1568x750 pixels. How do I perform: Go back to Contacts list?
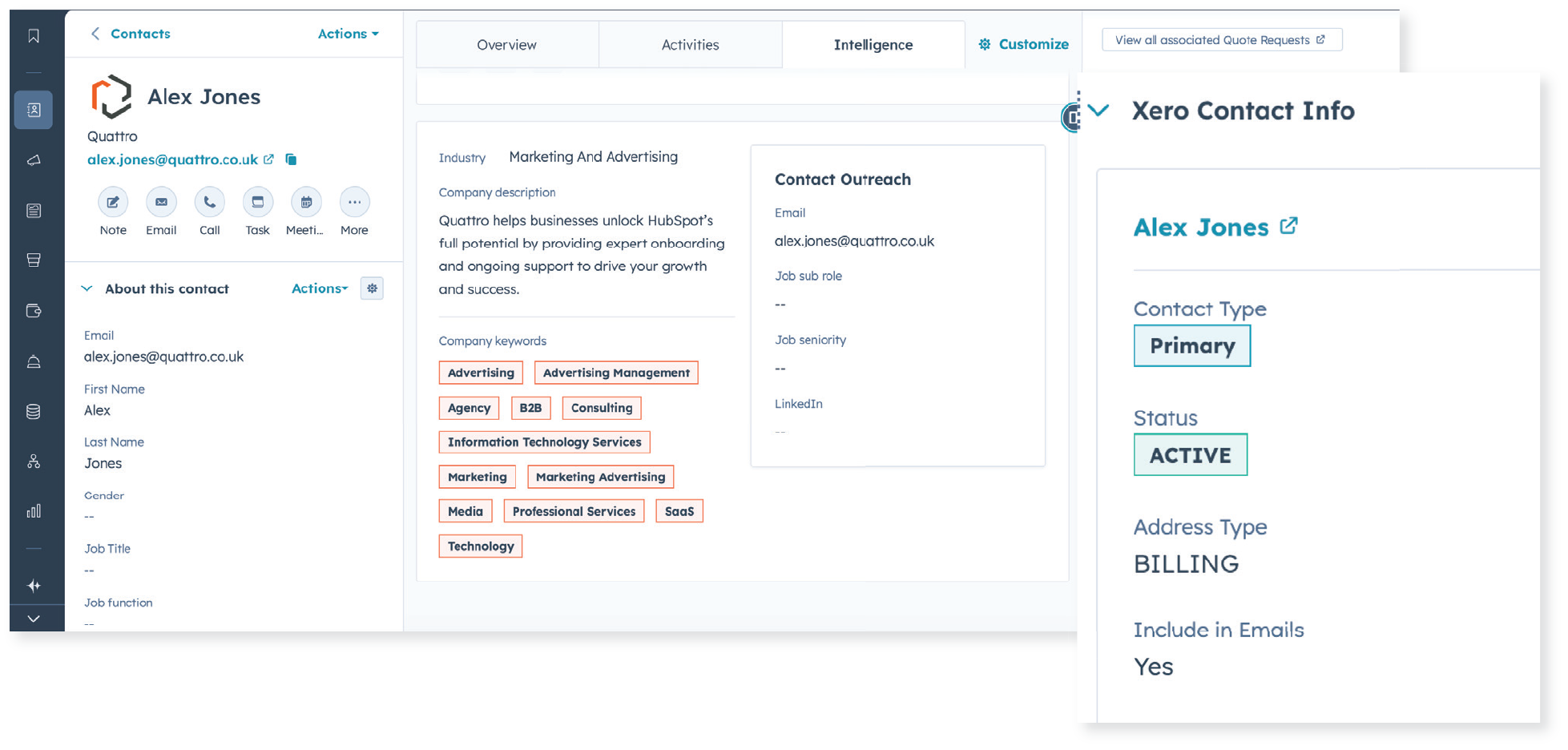(131, 34)
